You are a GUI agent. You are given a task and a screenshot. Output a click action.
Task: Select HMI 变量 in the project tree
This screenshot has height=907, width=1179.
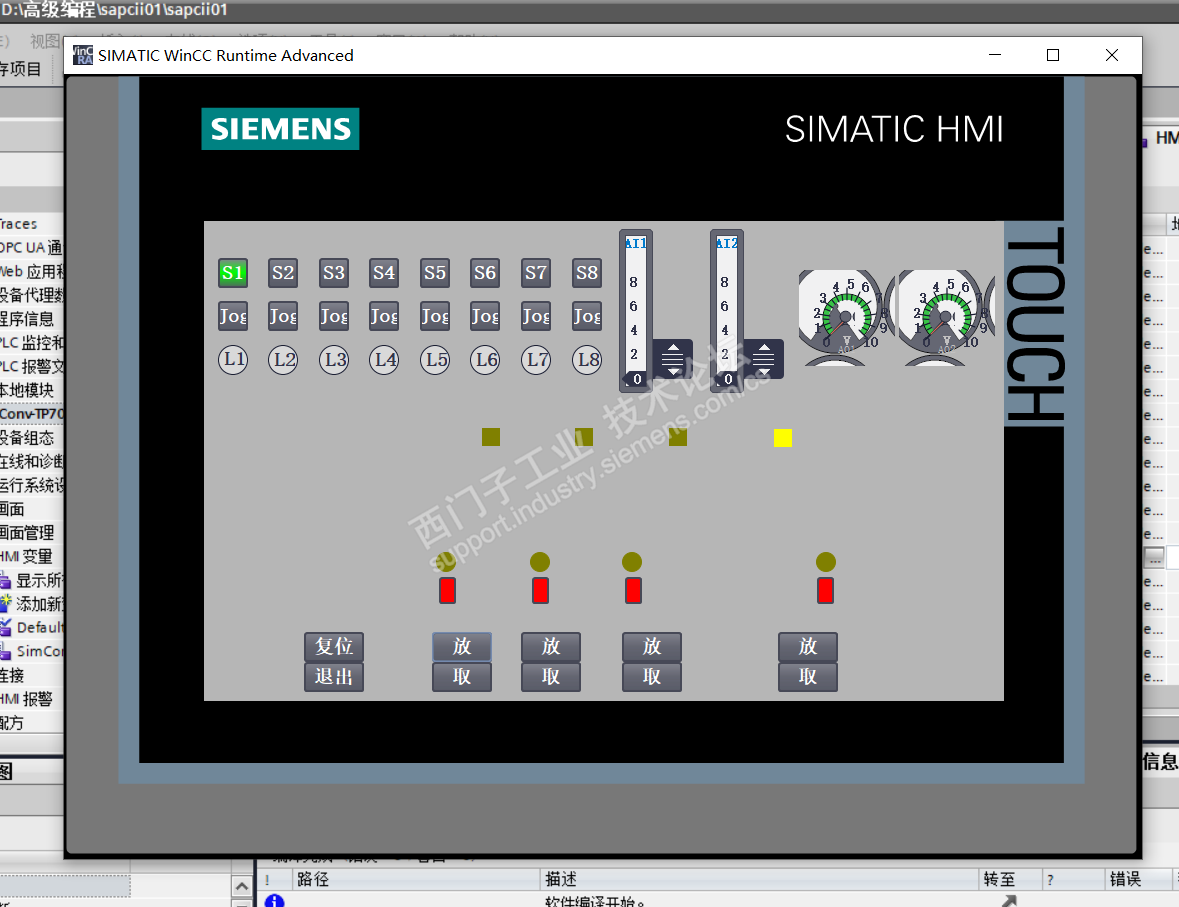coord(27,557)
